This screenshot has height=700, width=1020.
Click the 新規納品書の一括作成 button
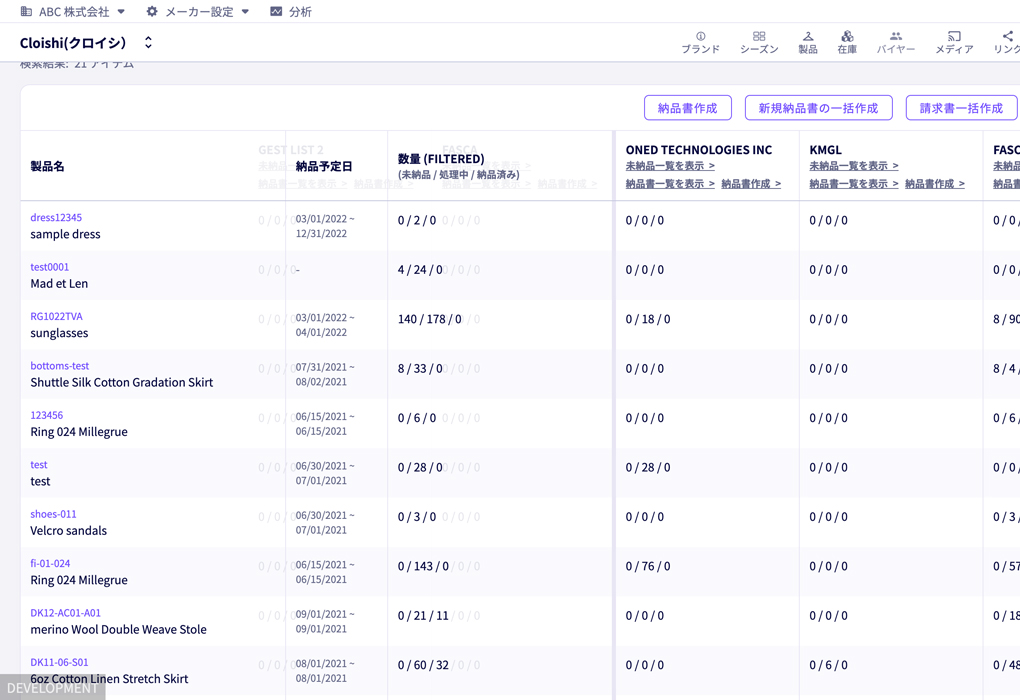(x=818, y=108)
